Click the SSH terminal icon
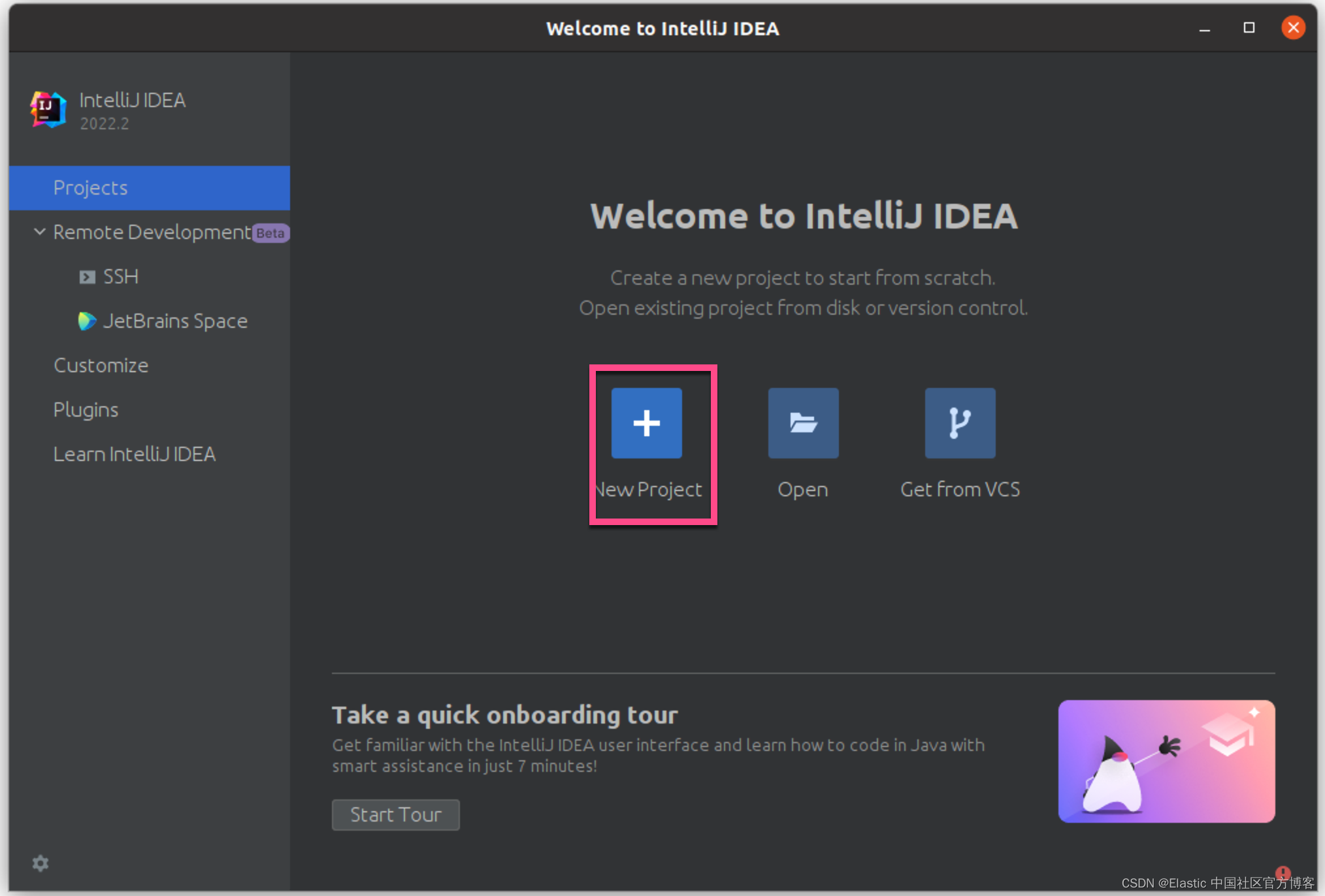This screenshot has height=896, width=1325. (87, 277)
